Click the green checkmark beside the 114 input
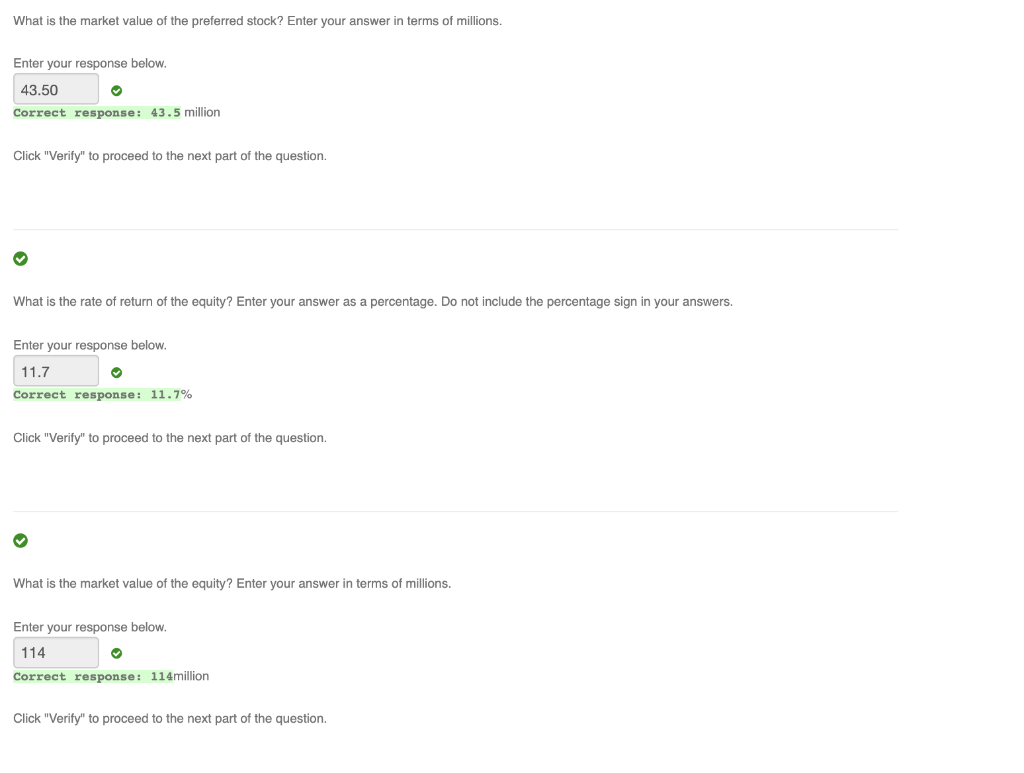 coord(116,653)
